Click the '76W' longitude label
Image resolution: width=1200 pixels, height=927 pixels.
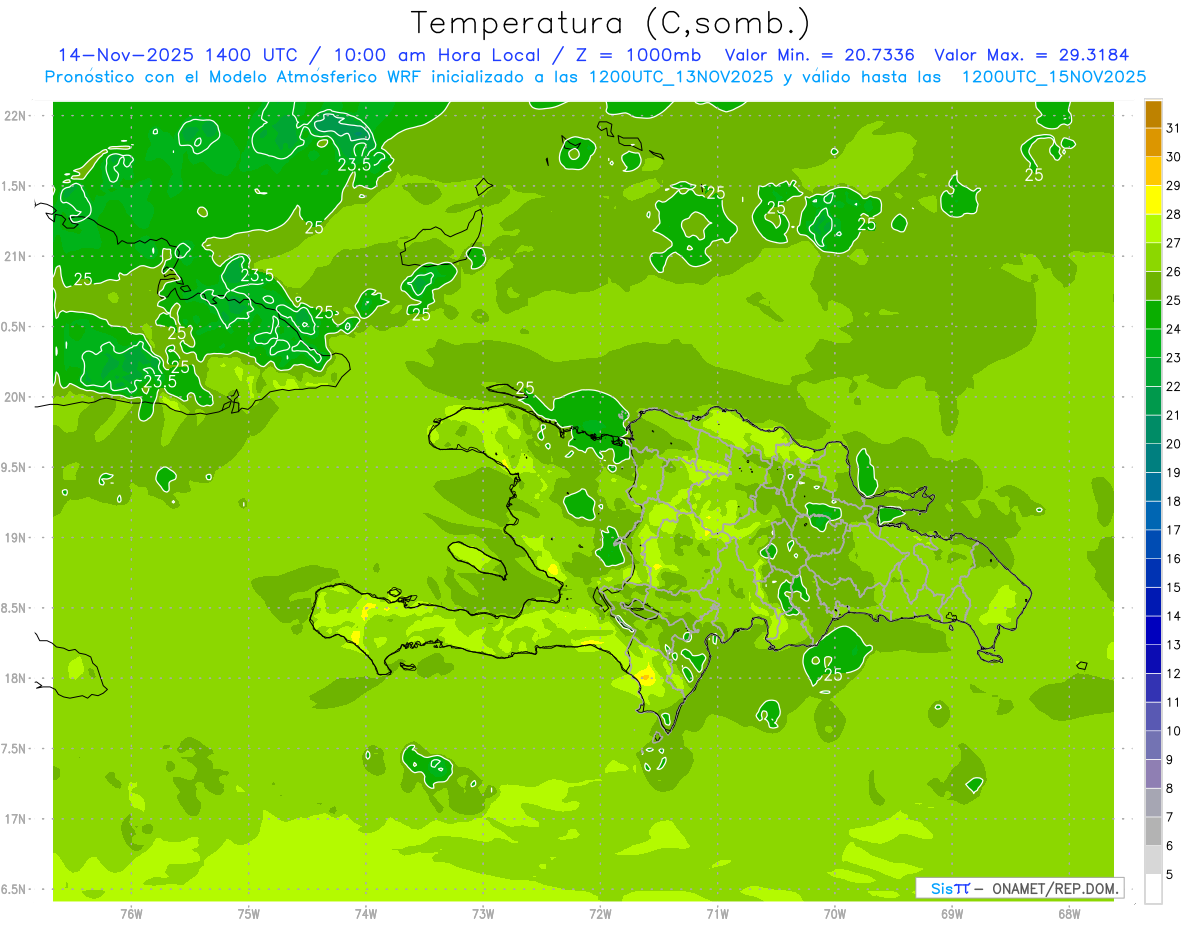[131, 914]
